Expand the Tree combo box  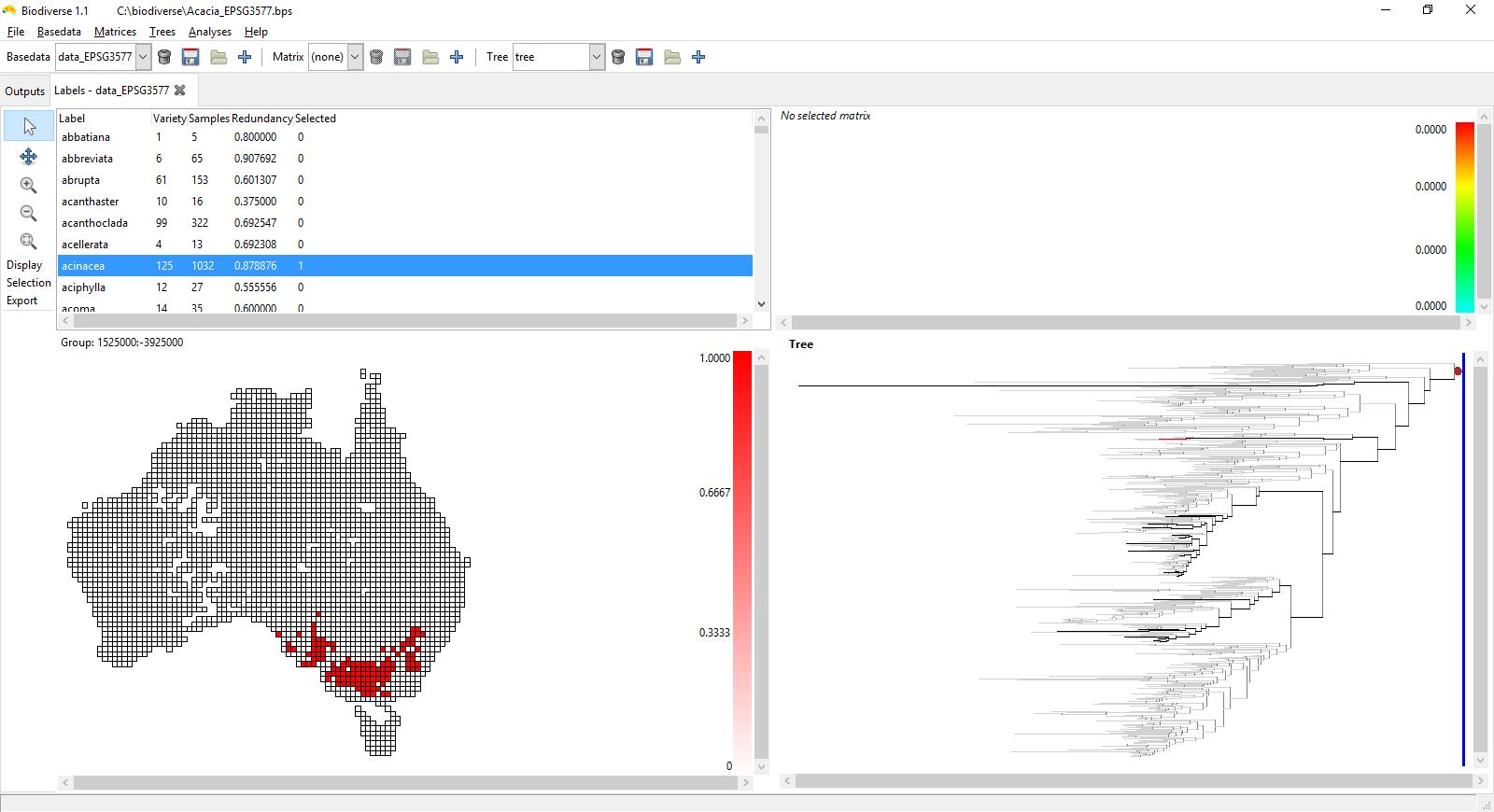pyautogui.click(x=597, y=57)
